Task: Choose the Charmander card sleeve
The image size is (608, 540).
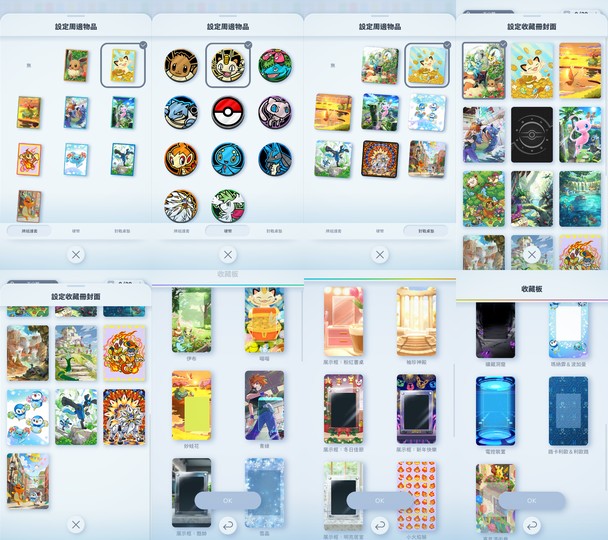Action: 29,206
